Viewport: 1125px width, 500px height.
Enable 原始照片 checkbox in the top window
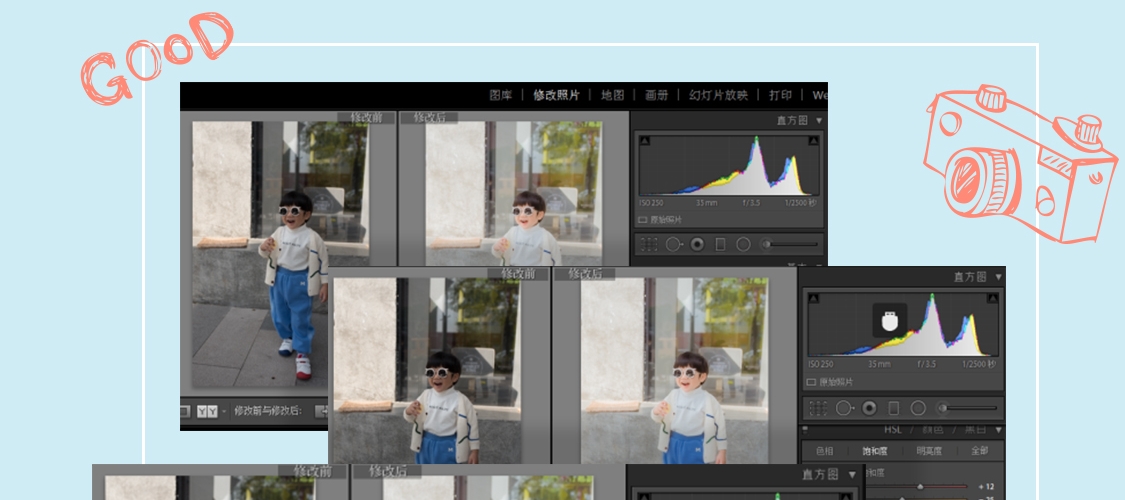pyautogui.click(x=643, y=219)
